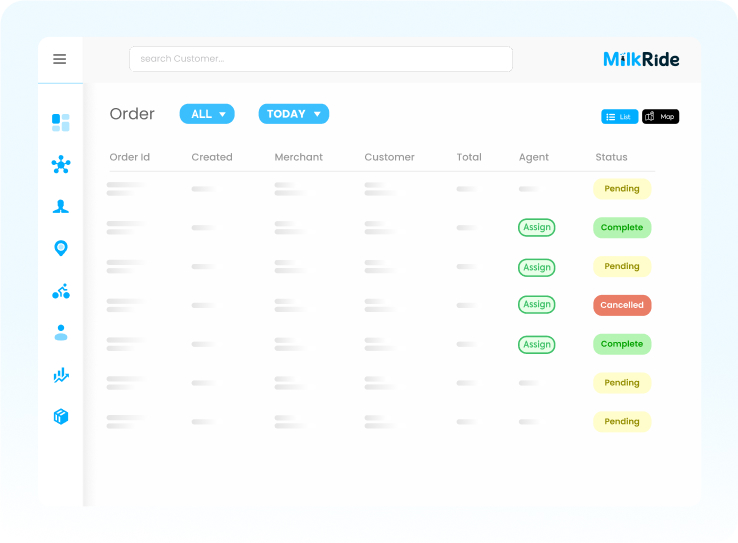
Task: Open the hamburger menu
Action: click(59, 59)
